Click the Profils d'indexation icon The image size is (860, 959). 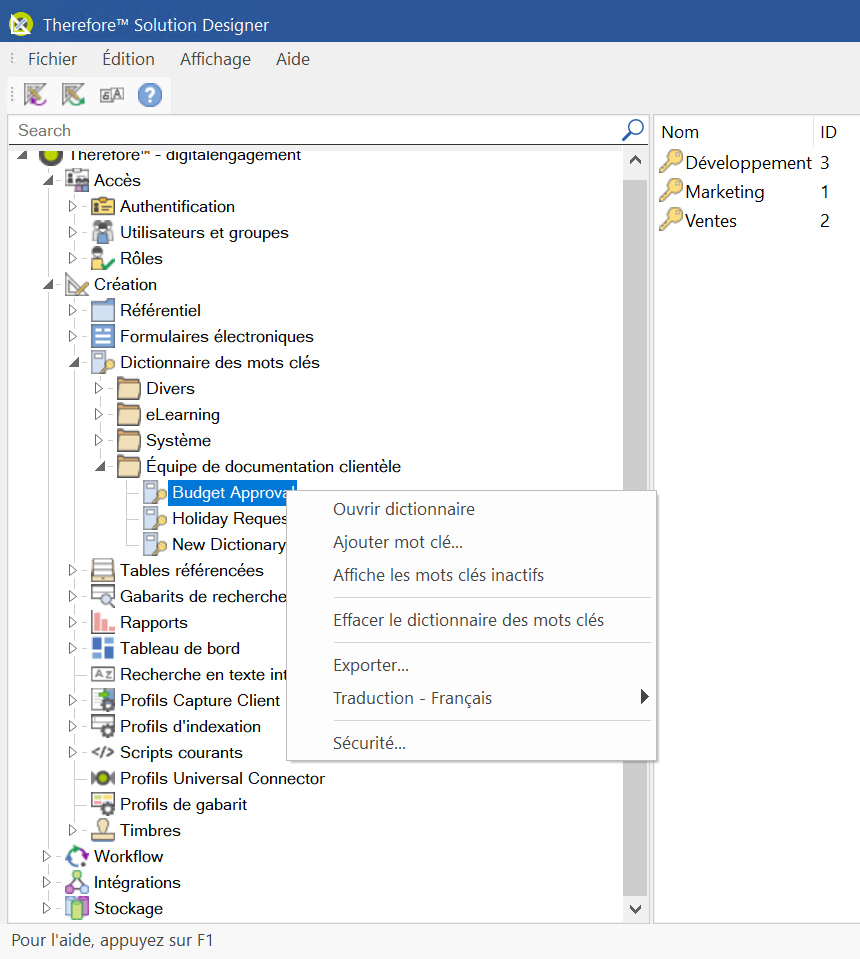coord(103,726)
